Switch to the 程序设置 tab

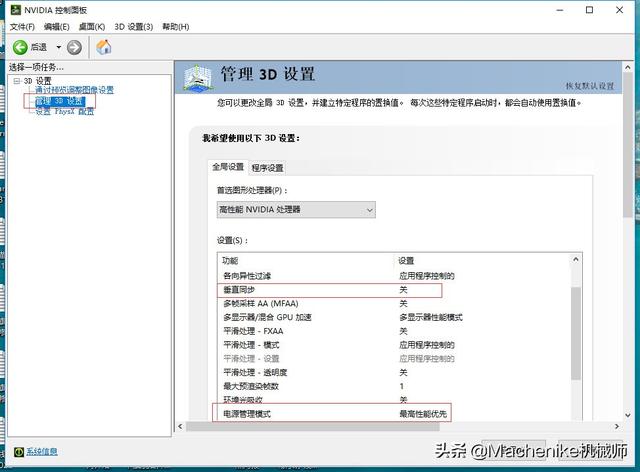pos(267,168)
